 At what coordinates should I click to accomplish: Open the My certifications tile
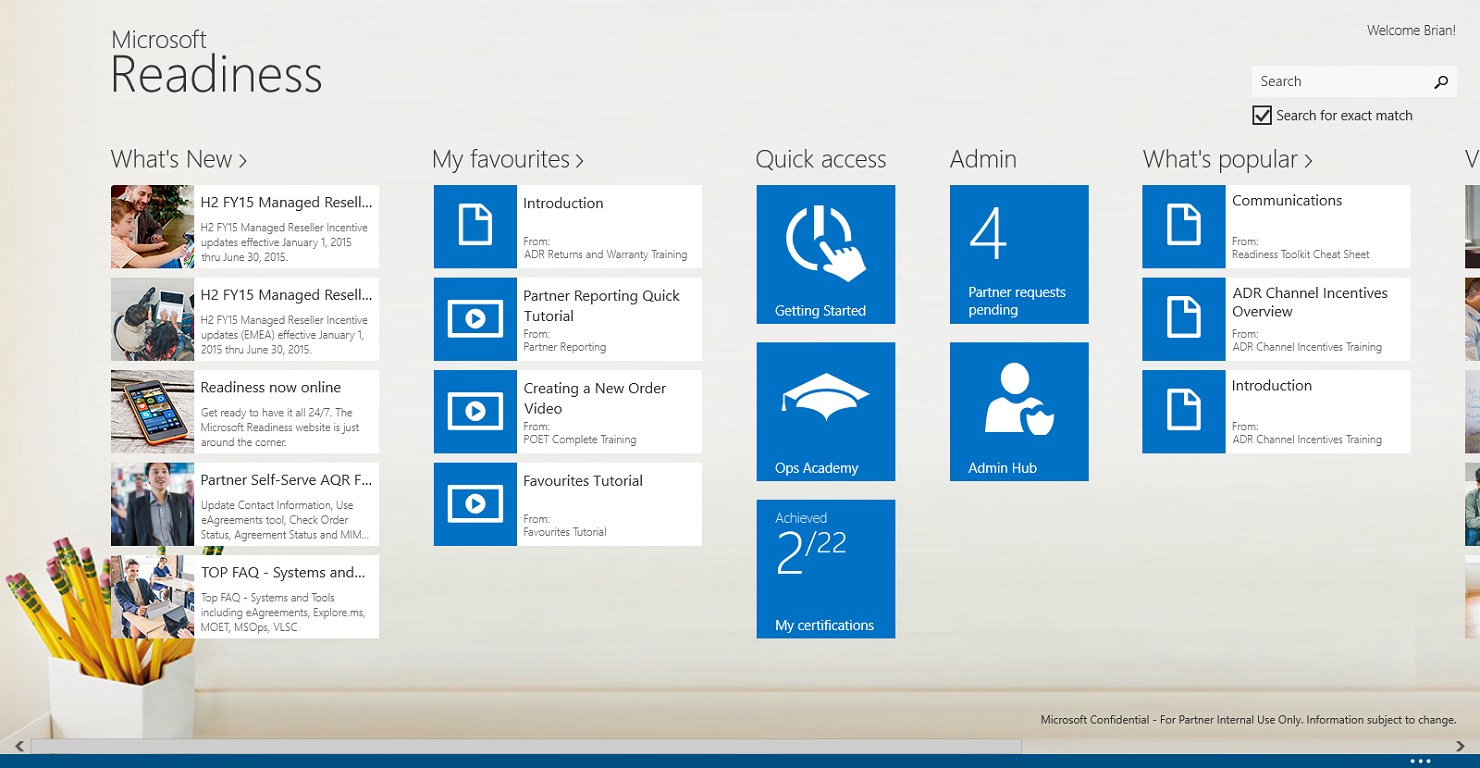(x=826, y=569)
